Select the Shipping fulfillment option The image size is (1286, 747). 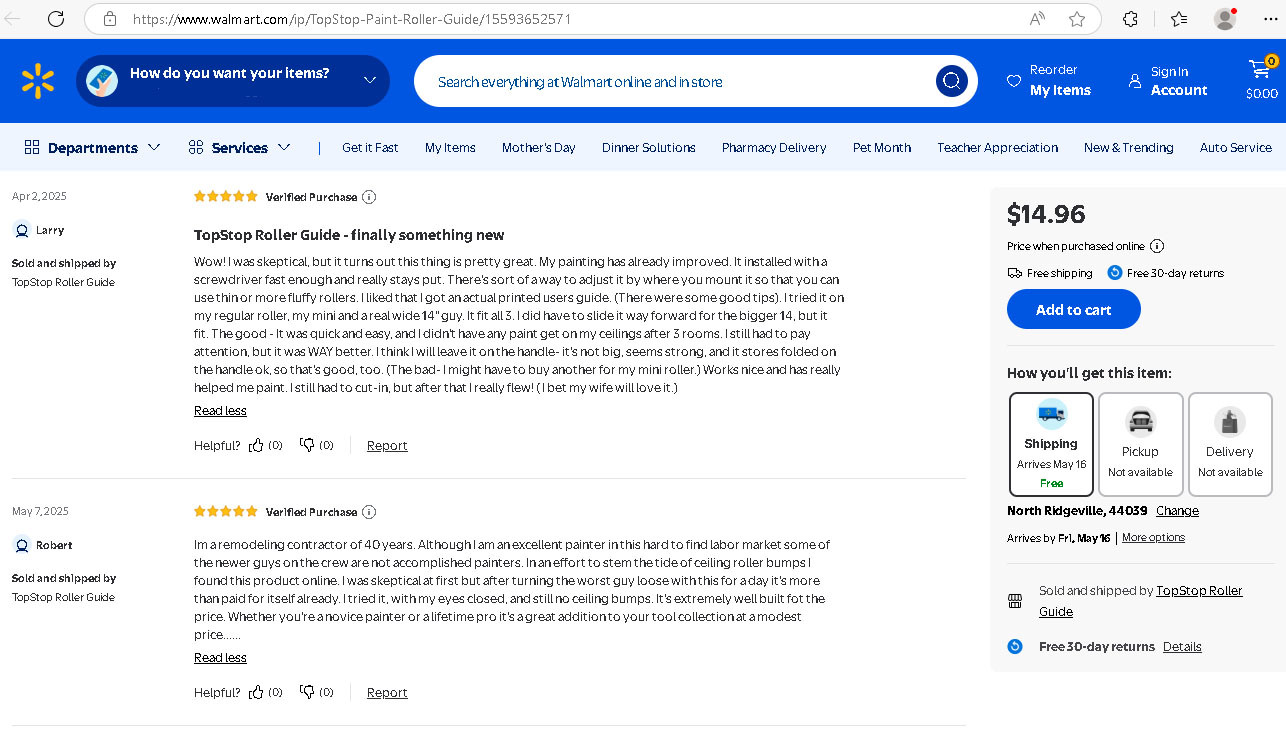[x=1050, y=444]
